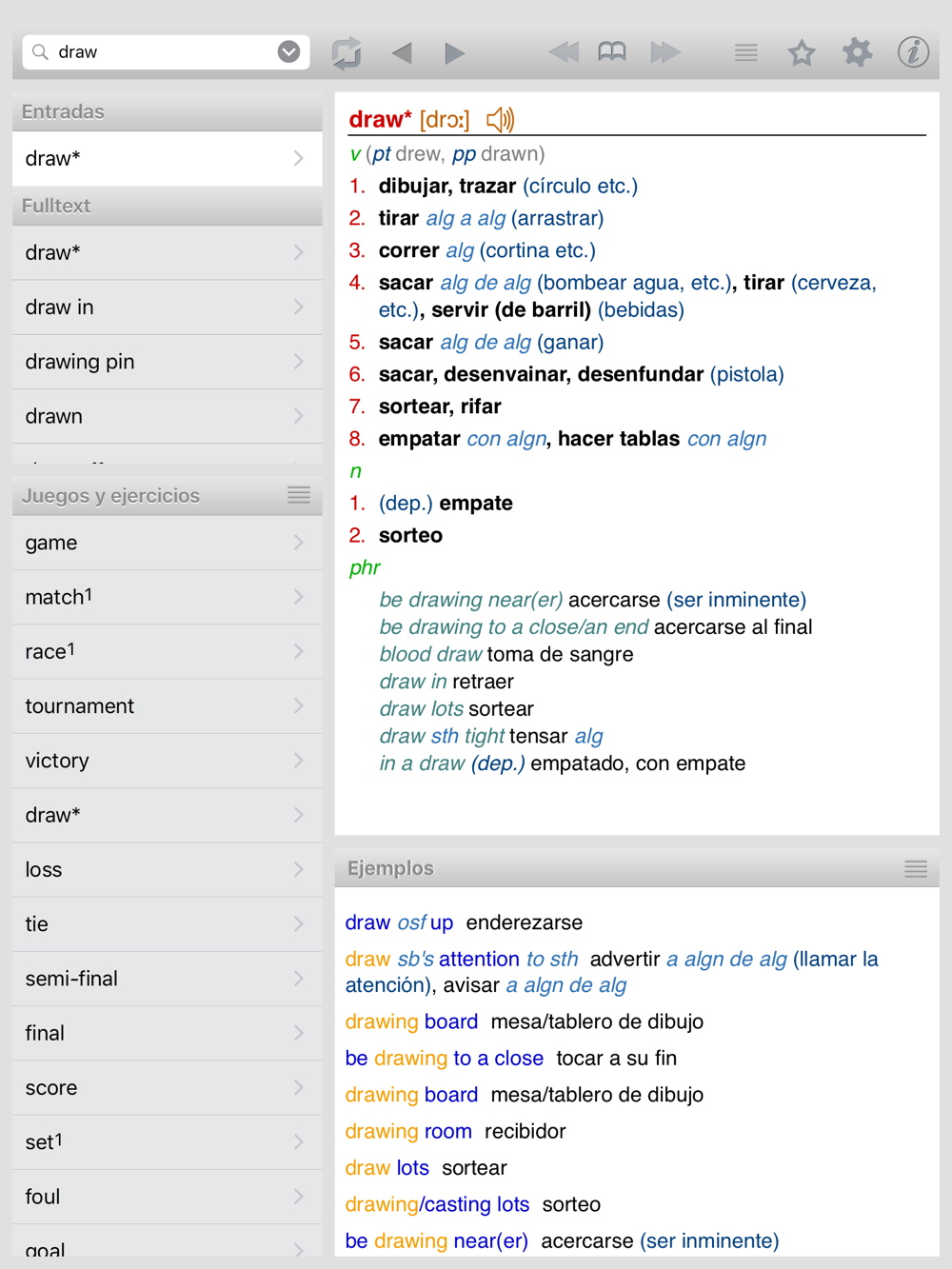Open the search history dropdown arrow

click(288, 52)
